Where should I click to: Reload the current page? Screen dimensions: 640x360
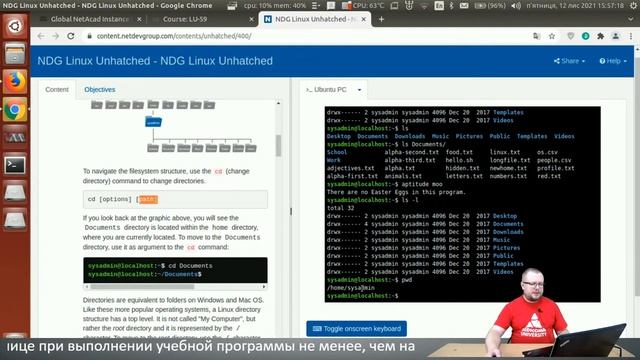click(71, 36)
